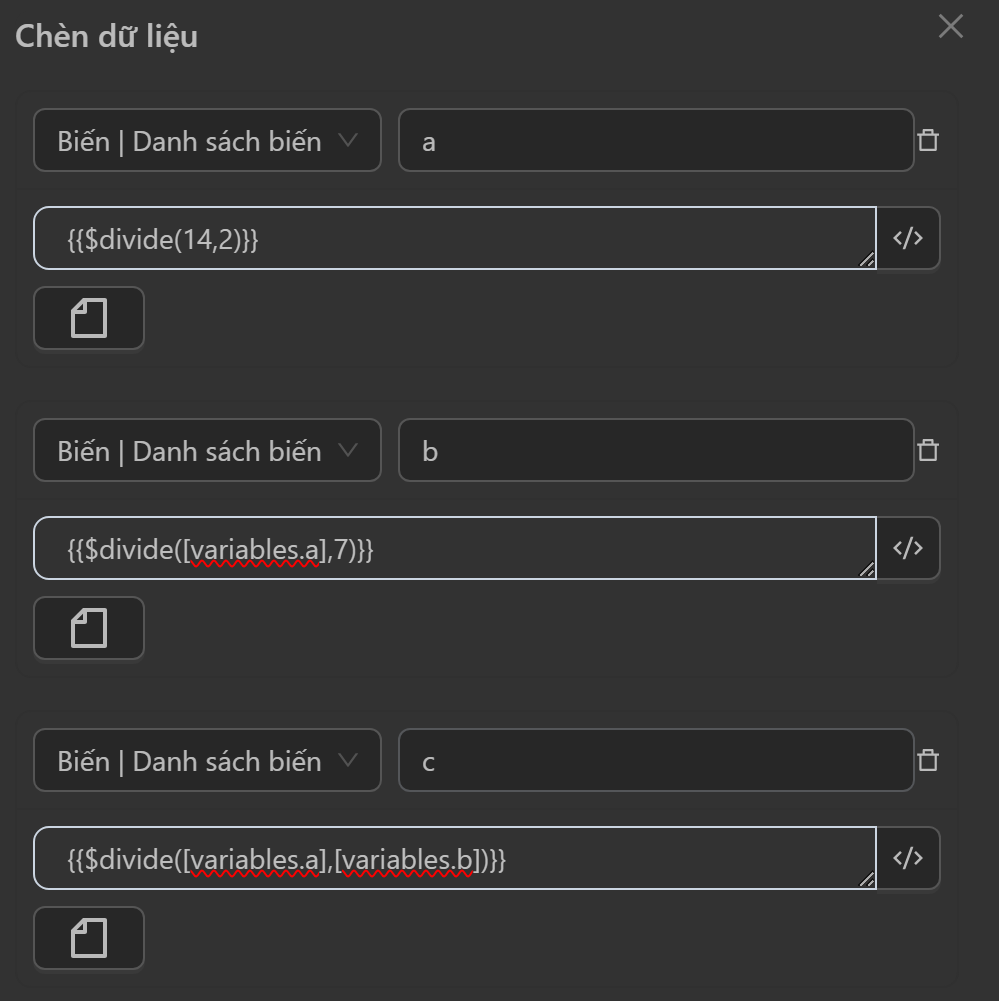Expand the type dropdown for variable b
The image size is (999, 1001).
[x=207, y=450]
